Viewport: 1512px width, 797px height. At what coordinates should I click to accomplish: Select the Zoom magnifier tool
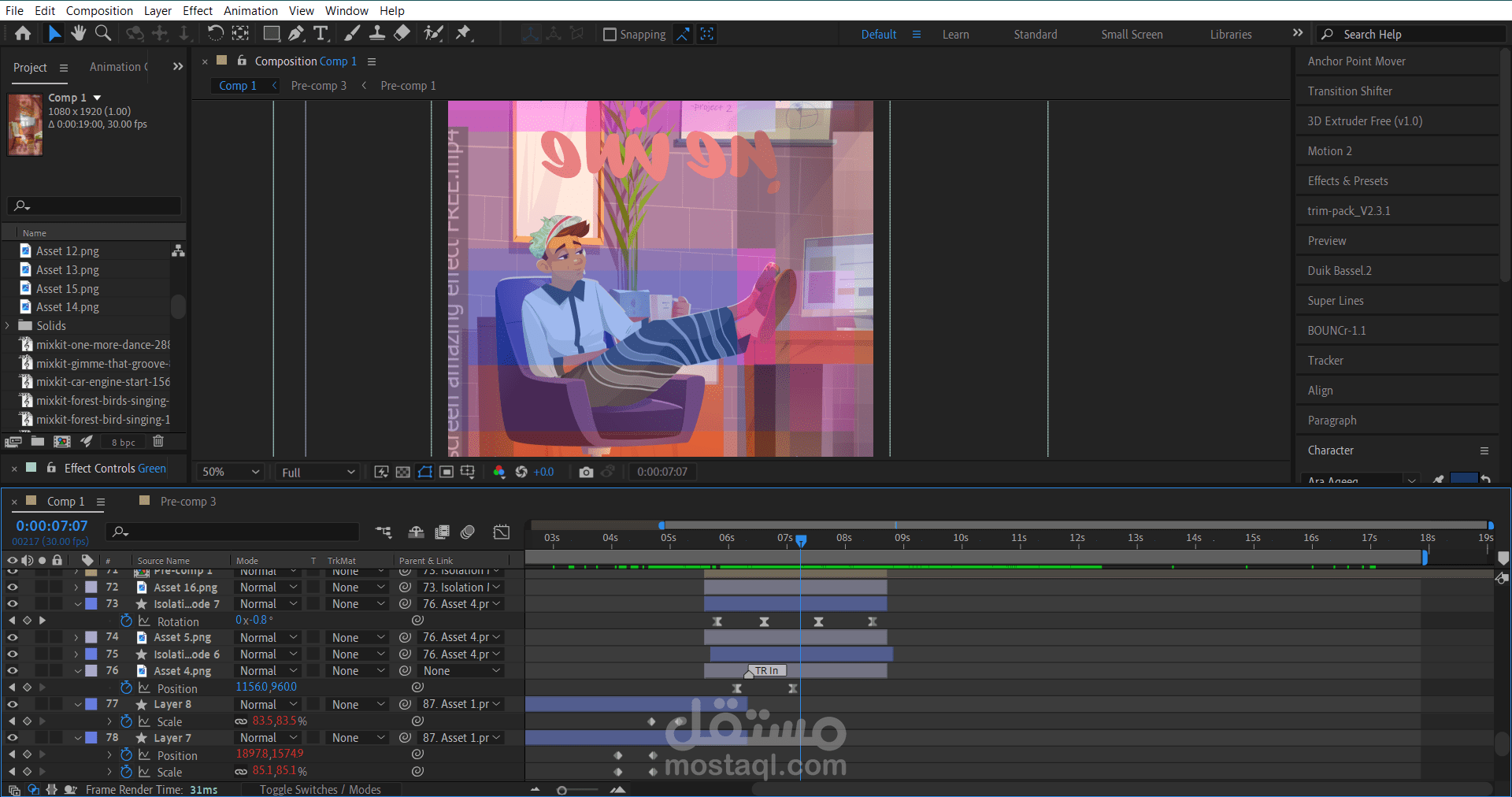click(x=103, y=33)
